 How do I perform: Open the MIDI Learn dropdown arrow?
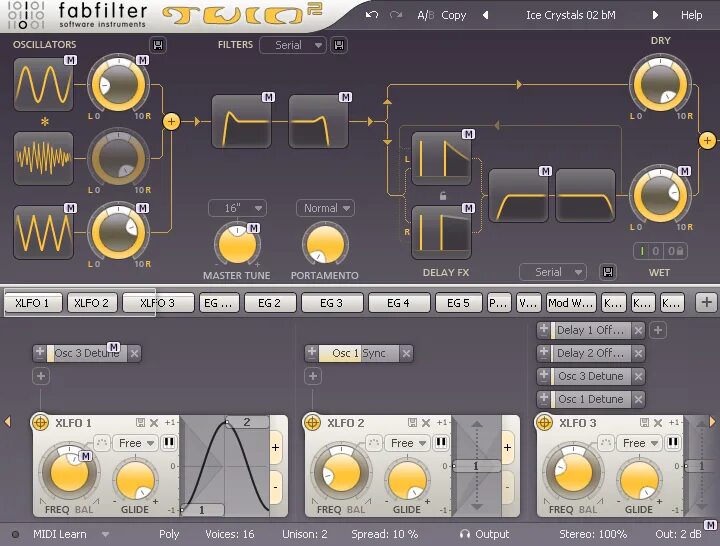click(x=106, y=535)
